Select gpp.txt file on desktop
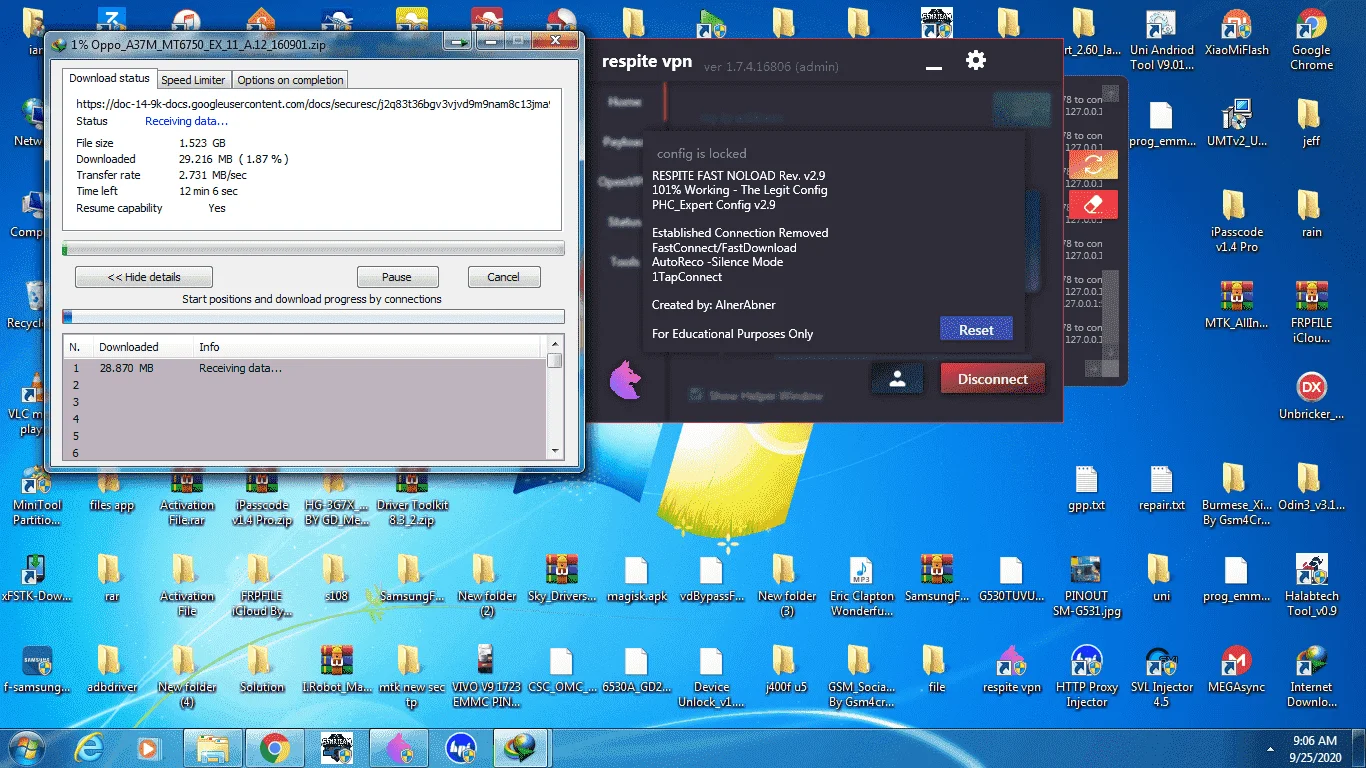Image resolution: width=1366 pixels, height=768 pixels. click(1086, 488)
